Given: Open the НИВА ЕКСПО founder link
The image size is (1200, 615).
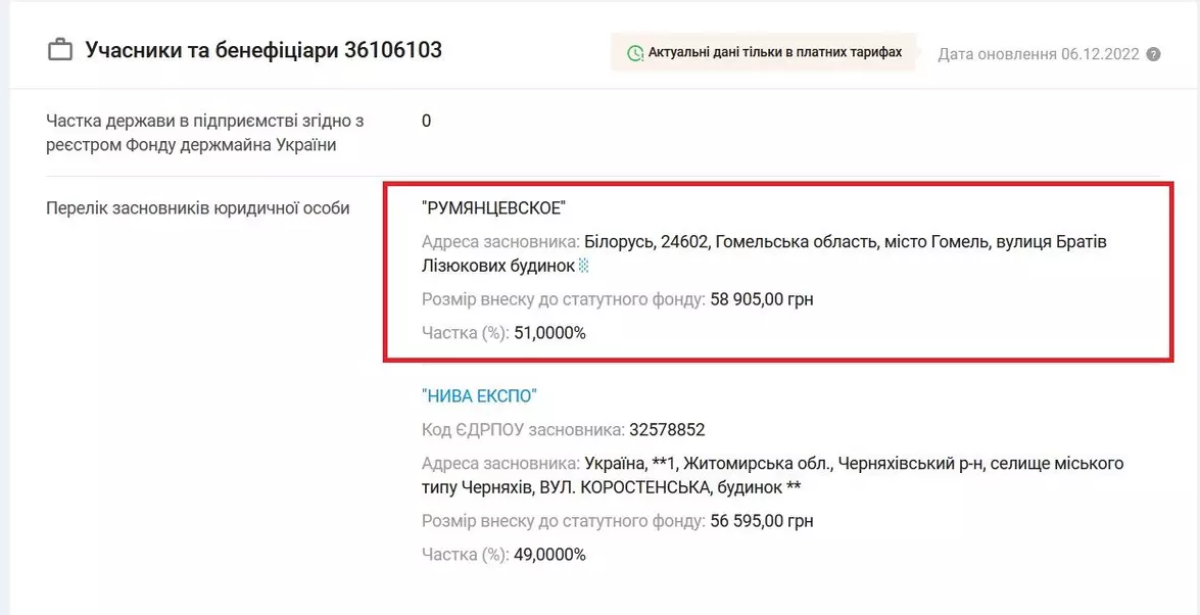Looking at the screenshot, I should click(x=479, y=395).
